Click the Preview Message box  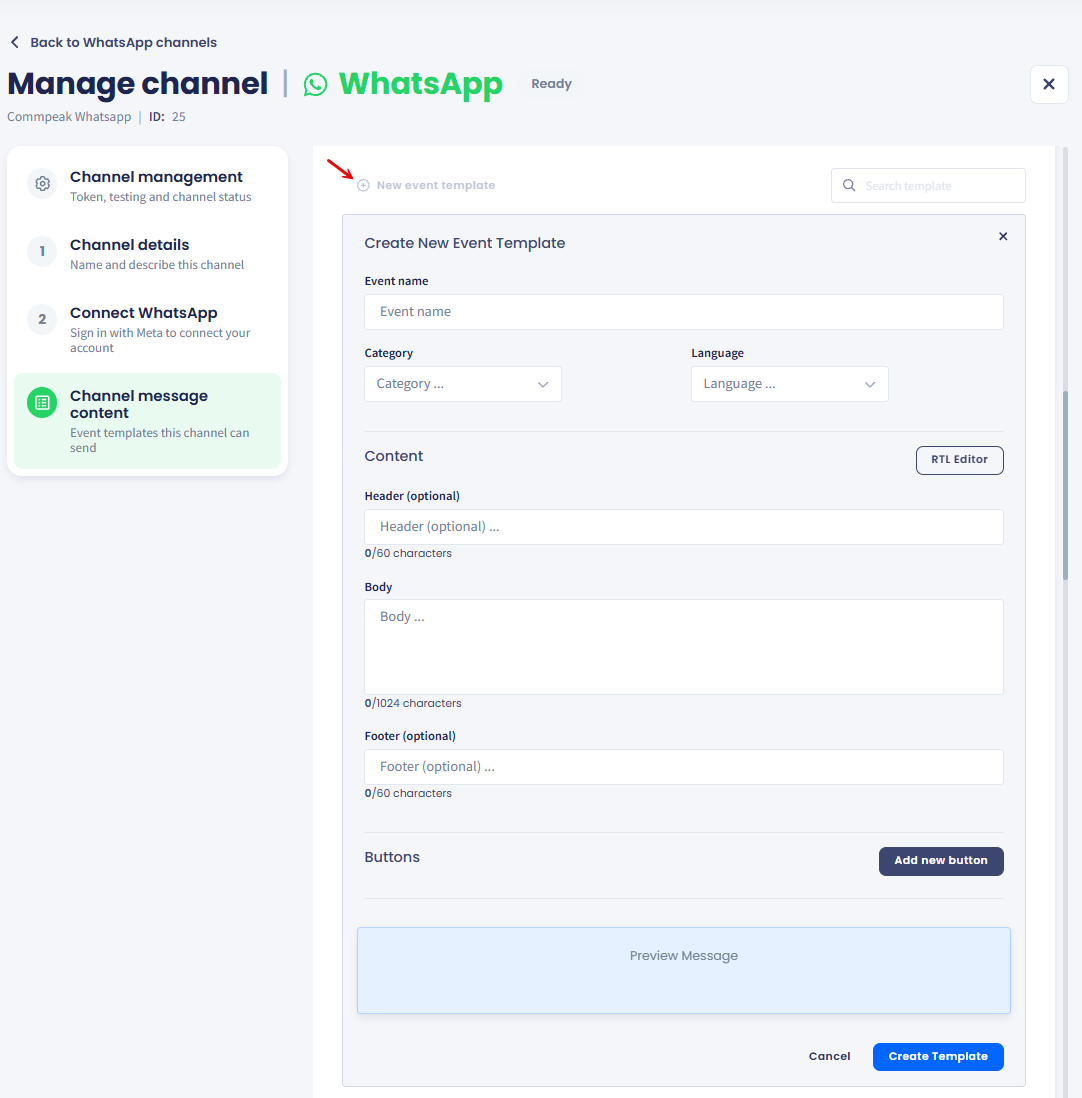pos(684,971)
